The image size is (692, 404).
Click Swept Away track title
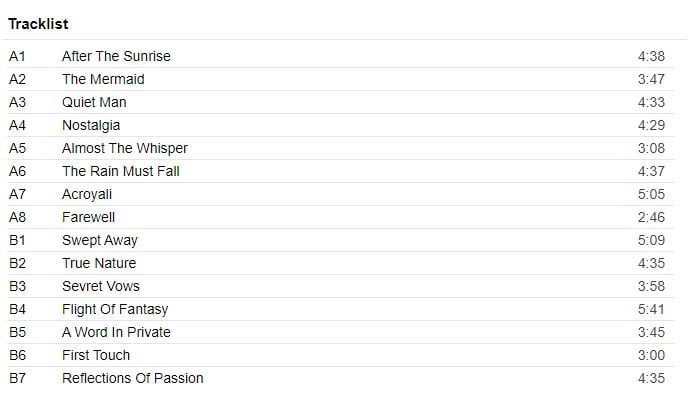point(100,240)
